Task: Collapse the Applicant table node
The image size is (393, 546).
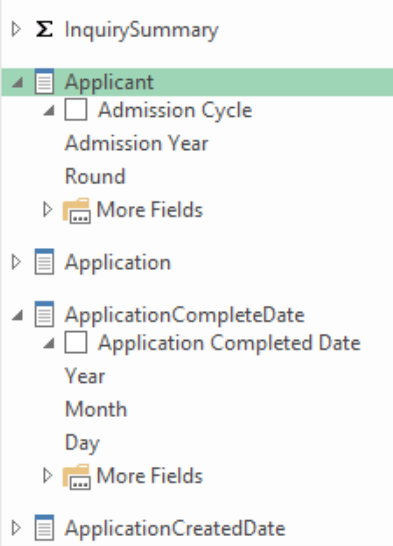Action: [17, 83]
